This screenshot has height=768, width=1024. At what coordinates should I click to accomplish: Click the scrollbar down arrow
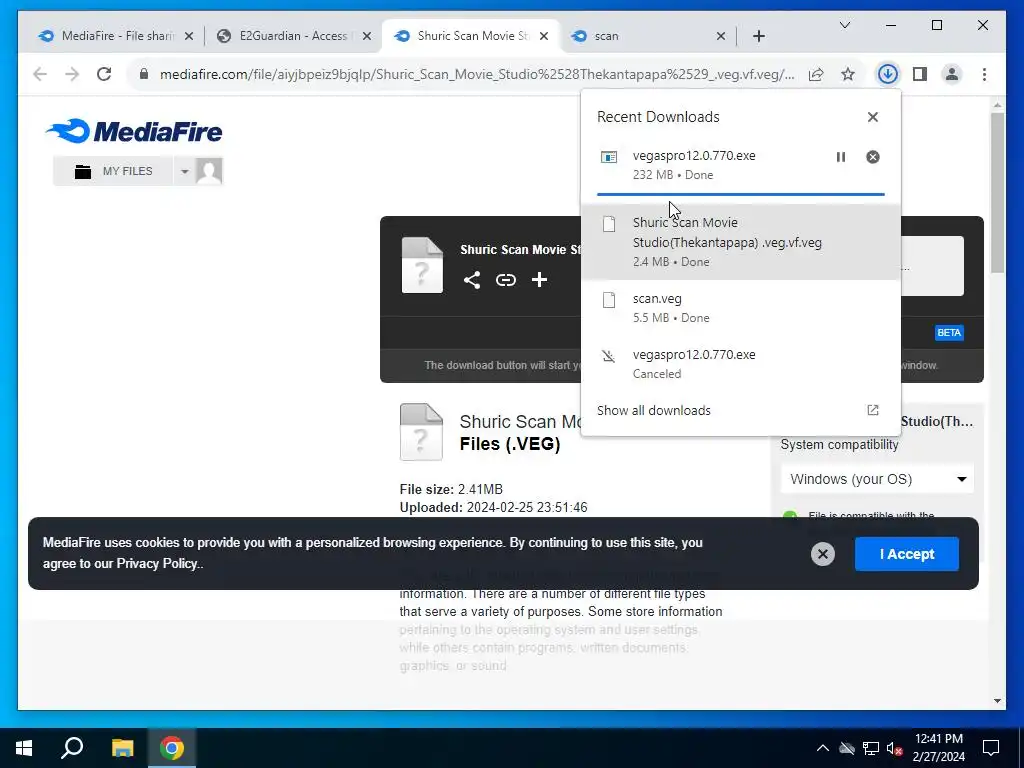[x=997, y=701]
